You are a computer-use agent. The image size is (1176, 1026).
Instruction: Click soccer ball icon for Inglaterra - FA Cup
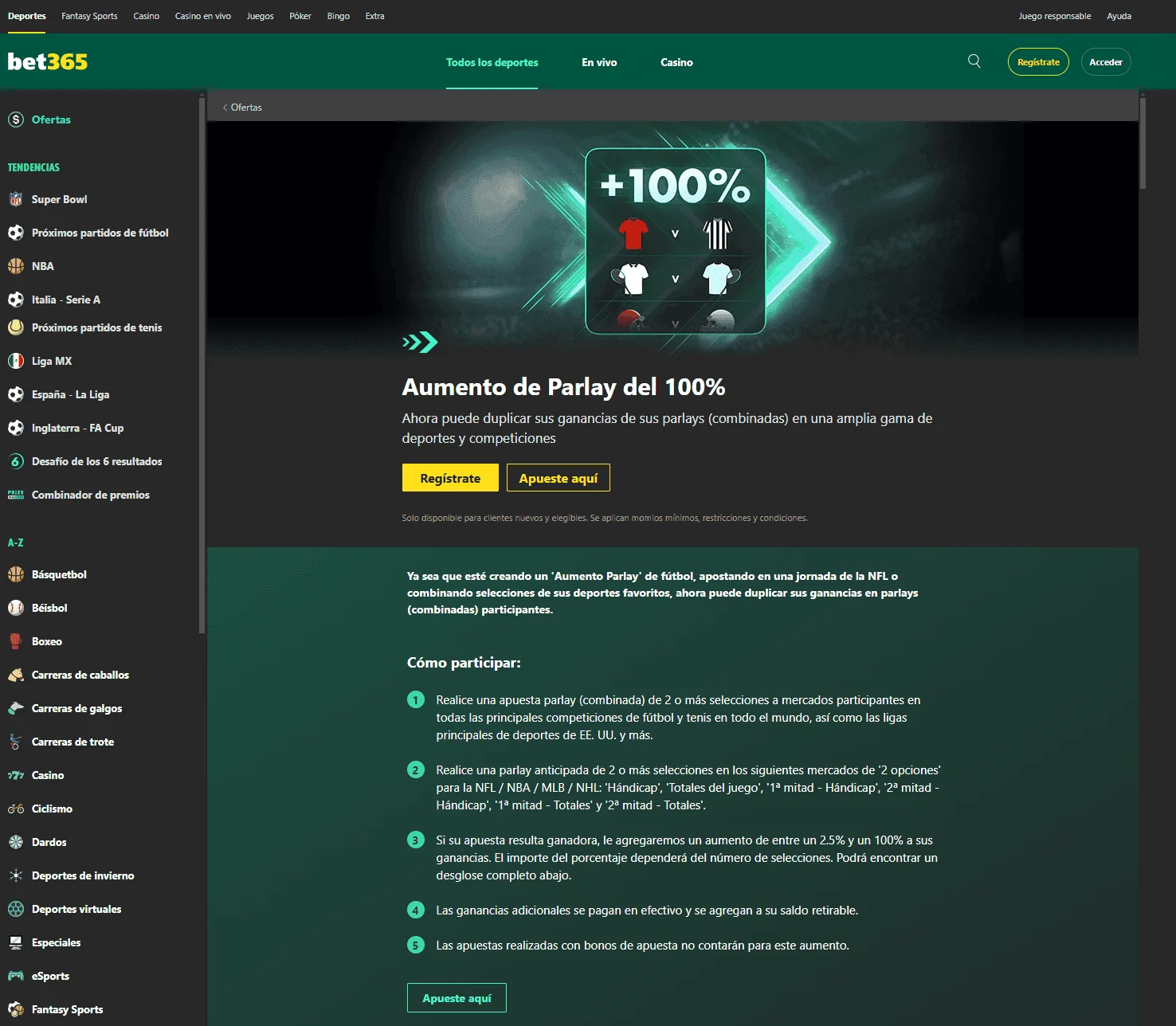point(16,428)
